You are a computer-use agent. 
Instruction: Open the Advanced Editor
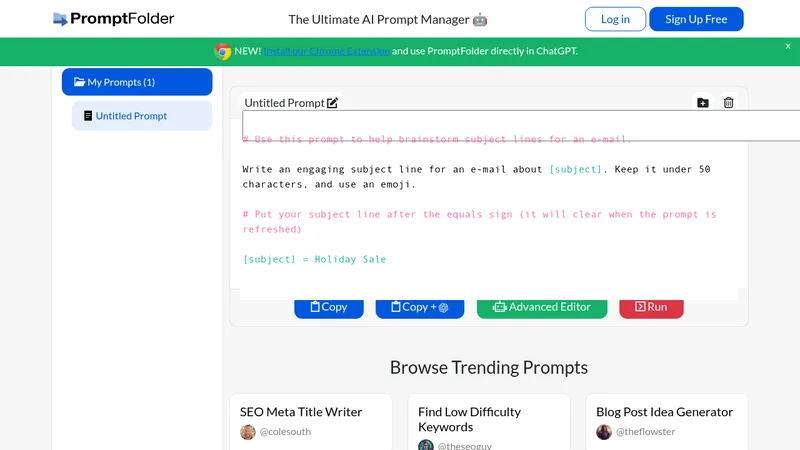[x=542, y=308]
